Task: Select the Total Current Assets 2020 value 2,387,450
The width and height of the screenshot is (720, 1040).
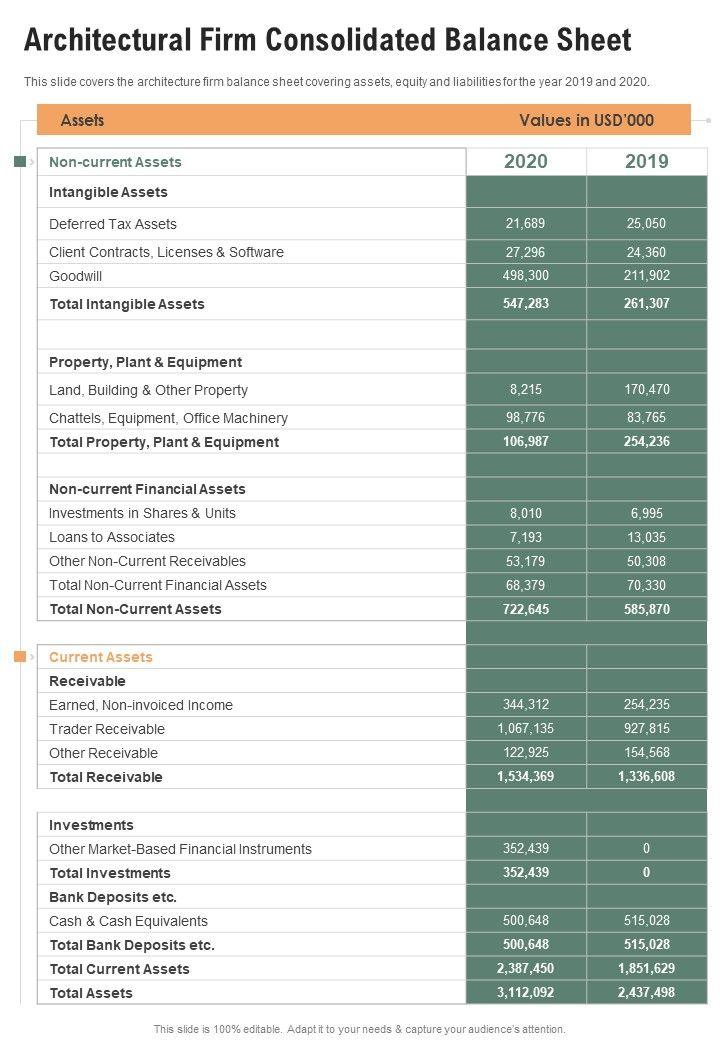Action: click(x=526, y=969)
